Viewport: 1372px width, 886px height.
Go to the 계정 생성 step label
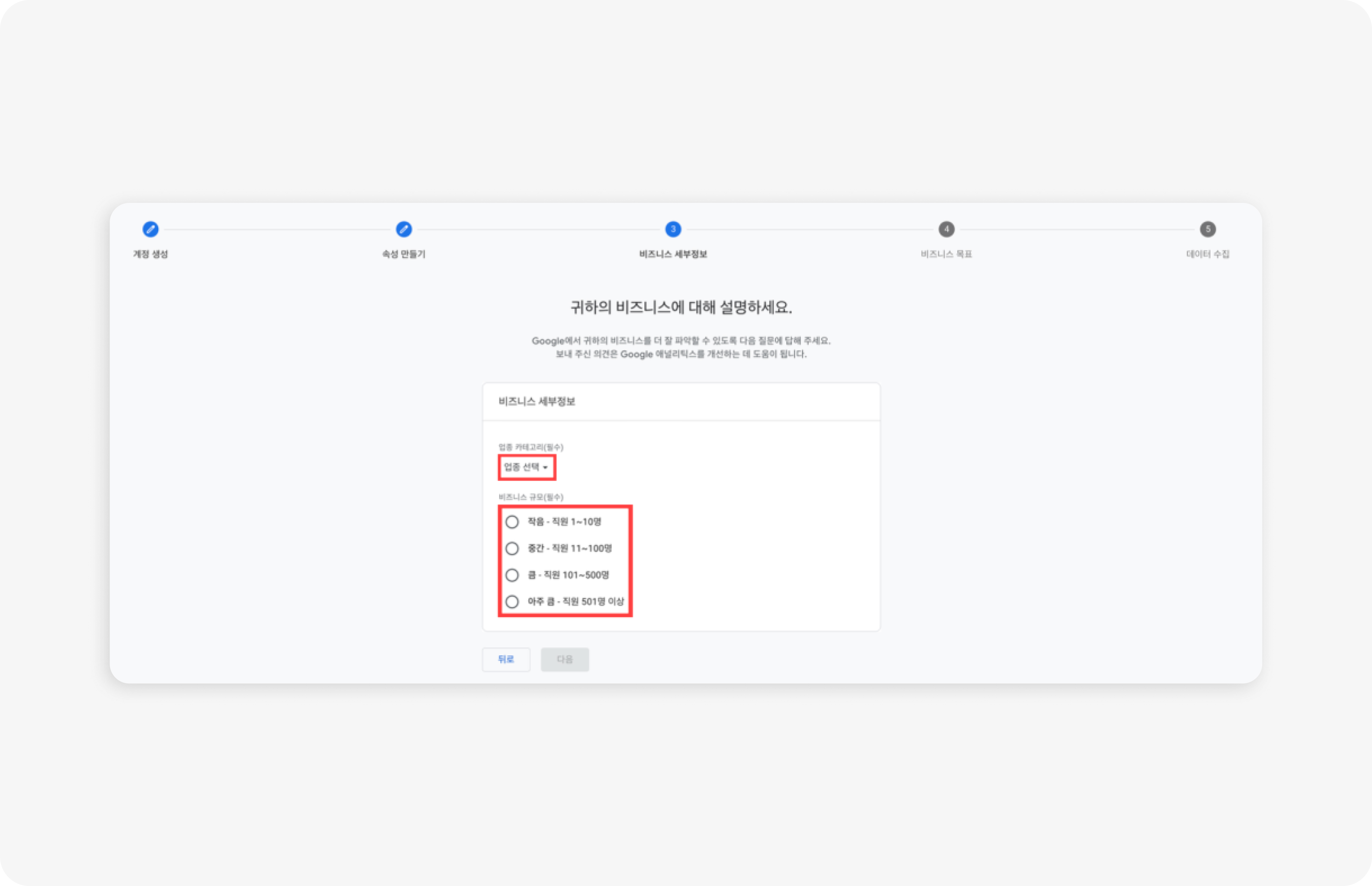(x=150, y=254)
